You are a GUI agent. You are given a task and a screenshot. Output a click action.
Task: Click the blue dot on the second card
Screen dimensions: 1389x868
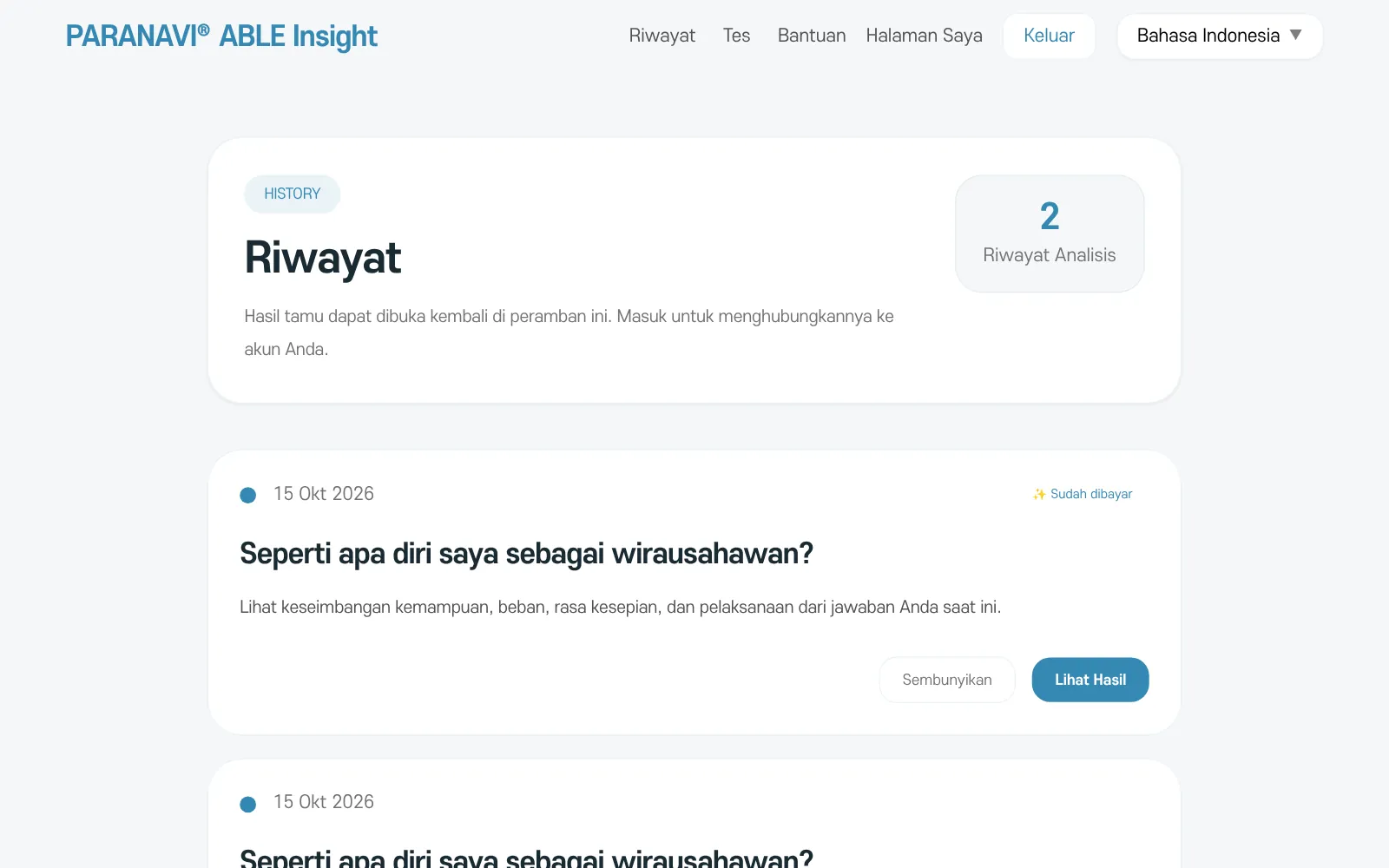pos(248,804)
